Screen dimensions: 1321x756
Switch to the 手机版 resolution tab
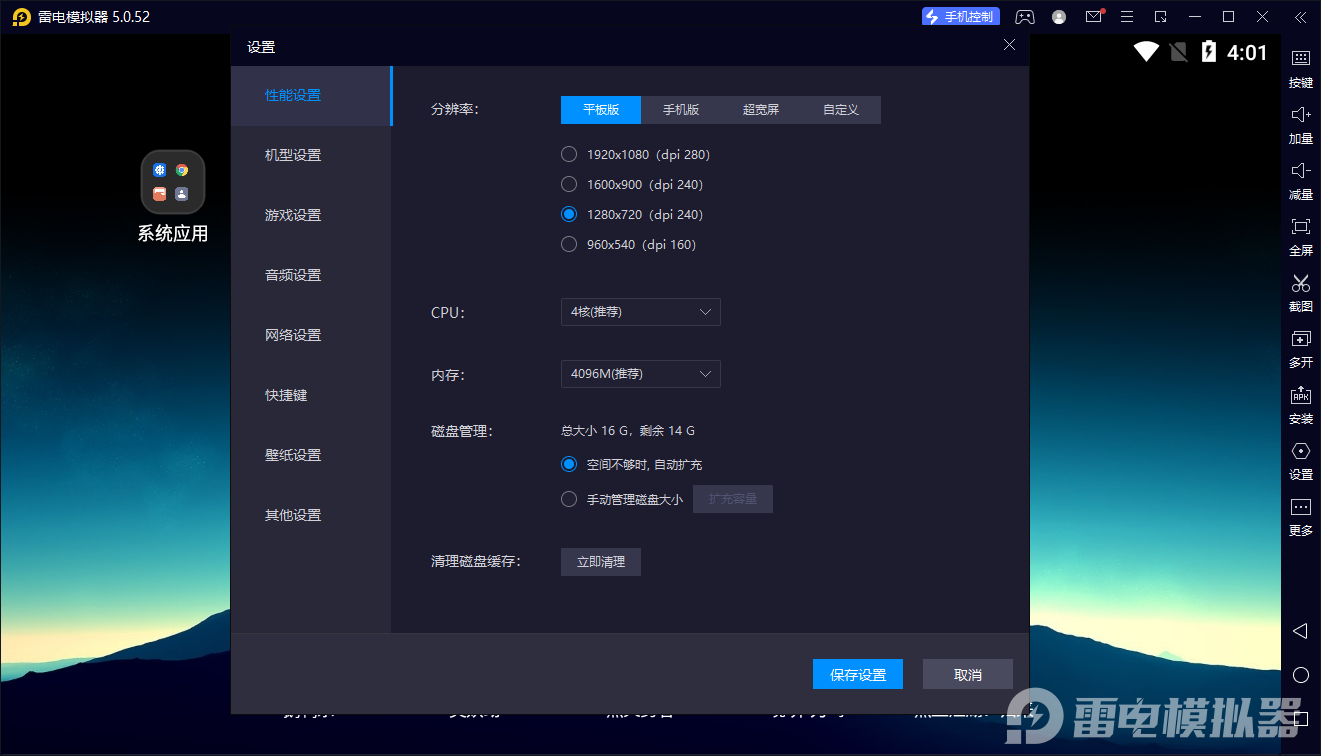pos(681,110)
